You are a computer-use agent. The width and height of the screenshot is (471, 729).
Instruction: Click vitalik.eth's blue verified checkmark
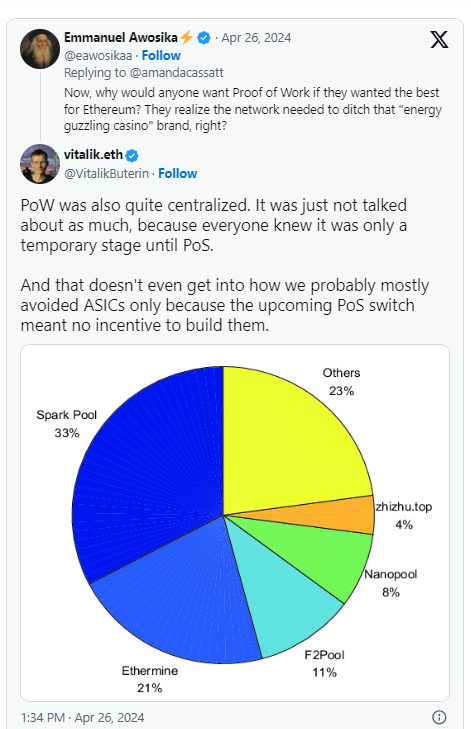[x=132, y=155]
